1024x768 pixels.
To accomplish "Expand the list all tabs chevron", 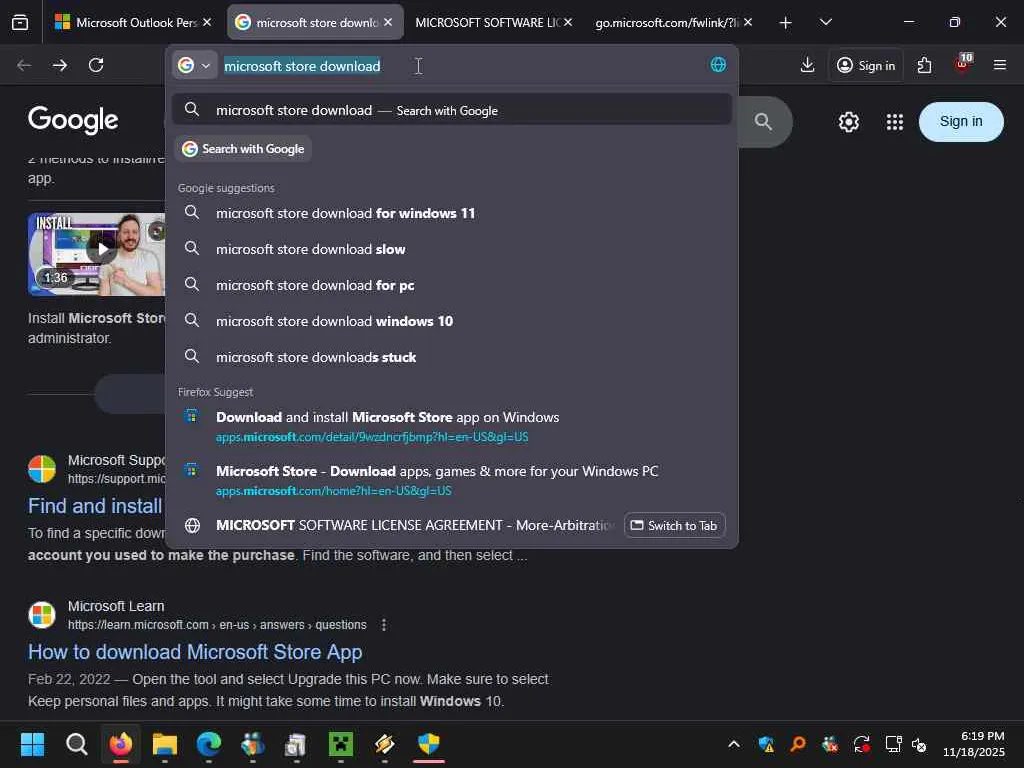I will tap(825, 22).
